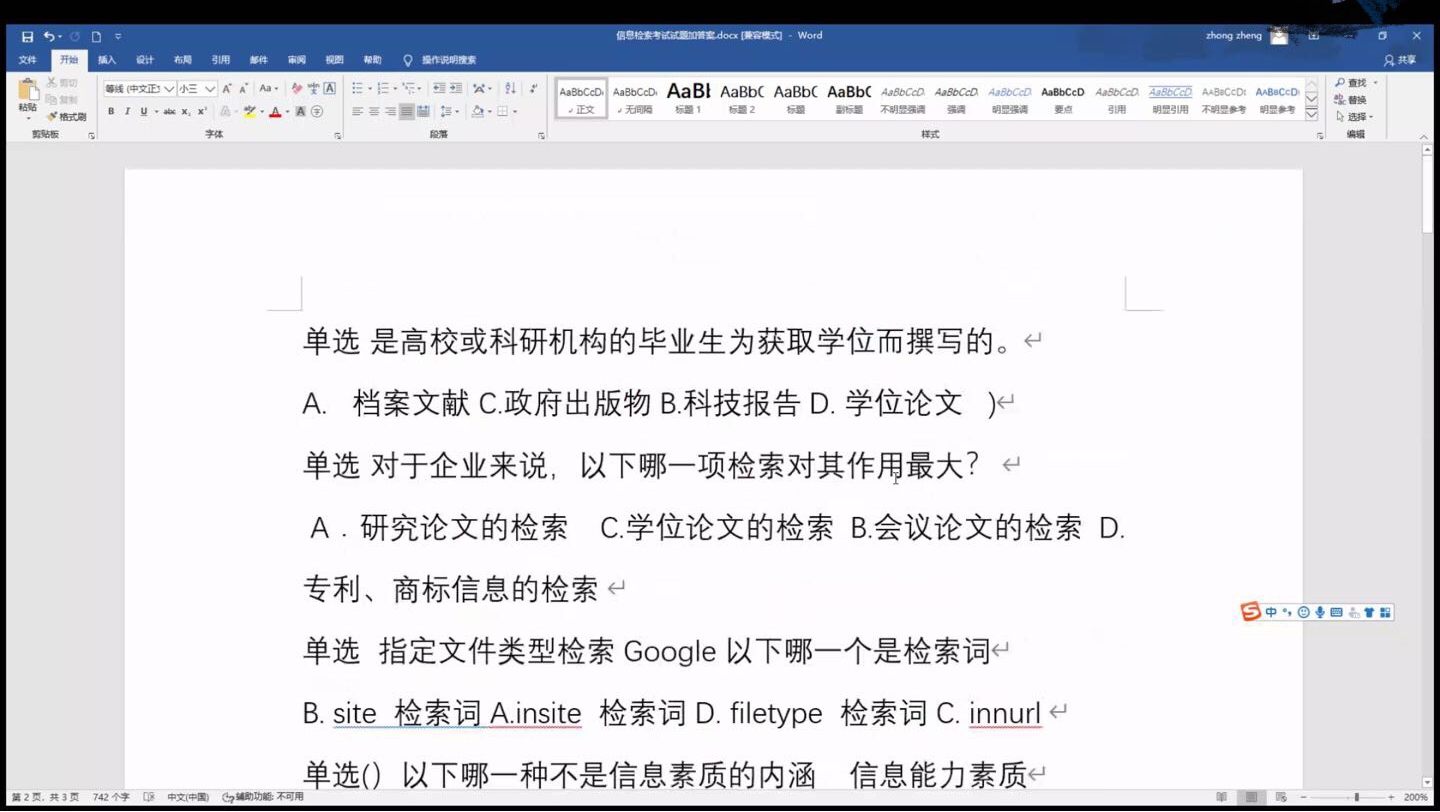This screenshot has width=1440, height=812.
Task: Click the increase indent icon
Action: coord(455,89)
